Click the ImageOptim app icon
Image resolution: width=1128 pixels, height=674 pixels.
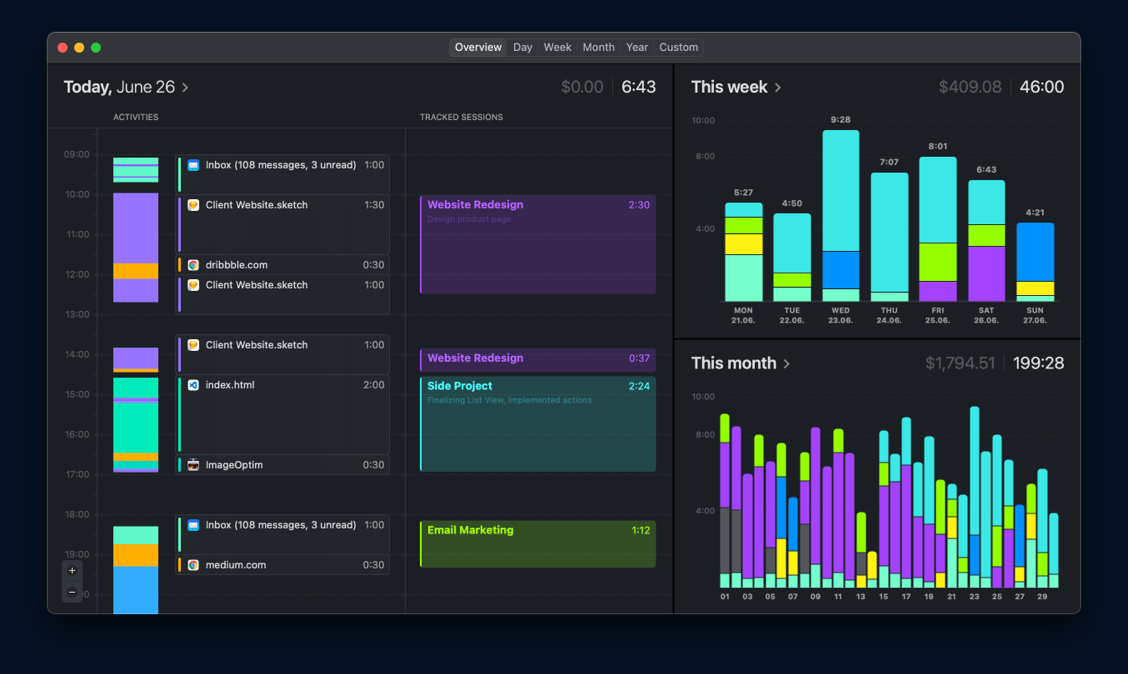pos(194,465)
